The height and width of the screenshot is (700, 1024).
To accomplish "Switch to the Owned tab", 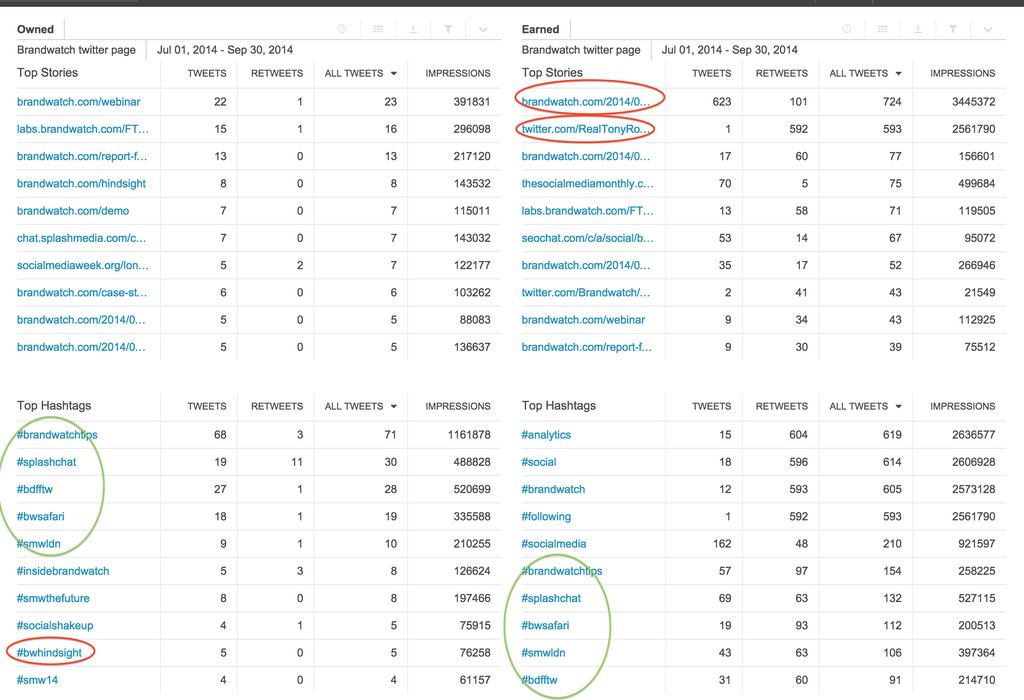I will (x=35, y=29).
